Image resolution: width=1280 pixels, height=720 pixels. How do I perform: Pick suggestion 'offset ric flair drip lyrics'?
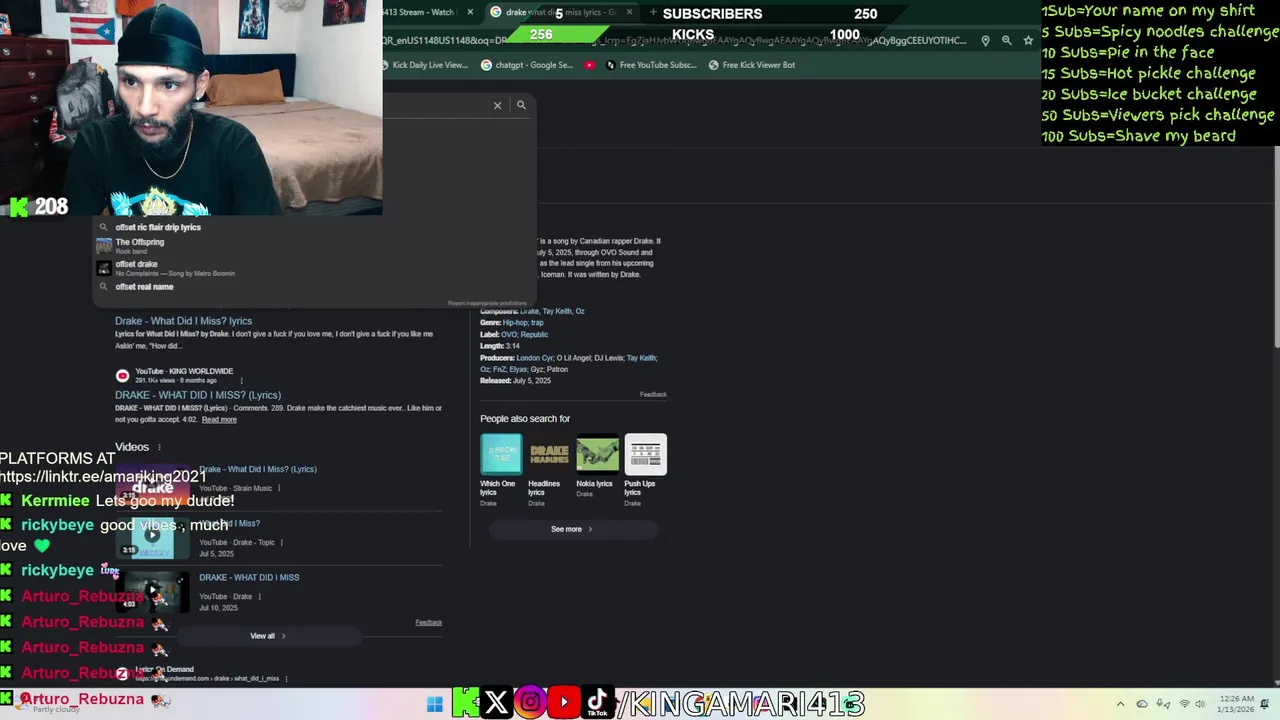click(x=158, y=227)
